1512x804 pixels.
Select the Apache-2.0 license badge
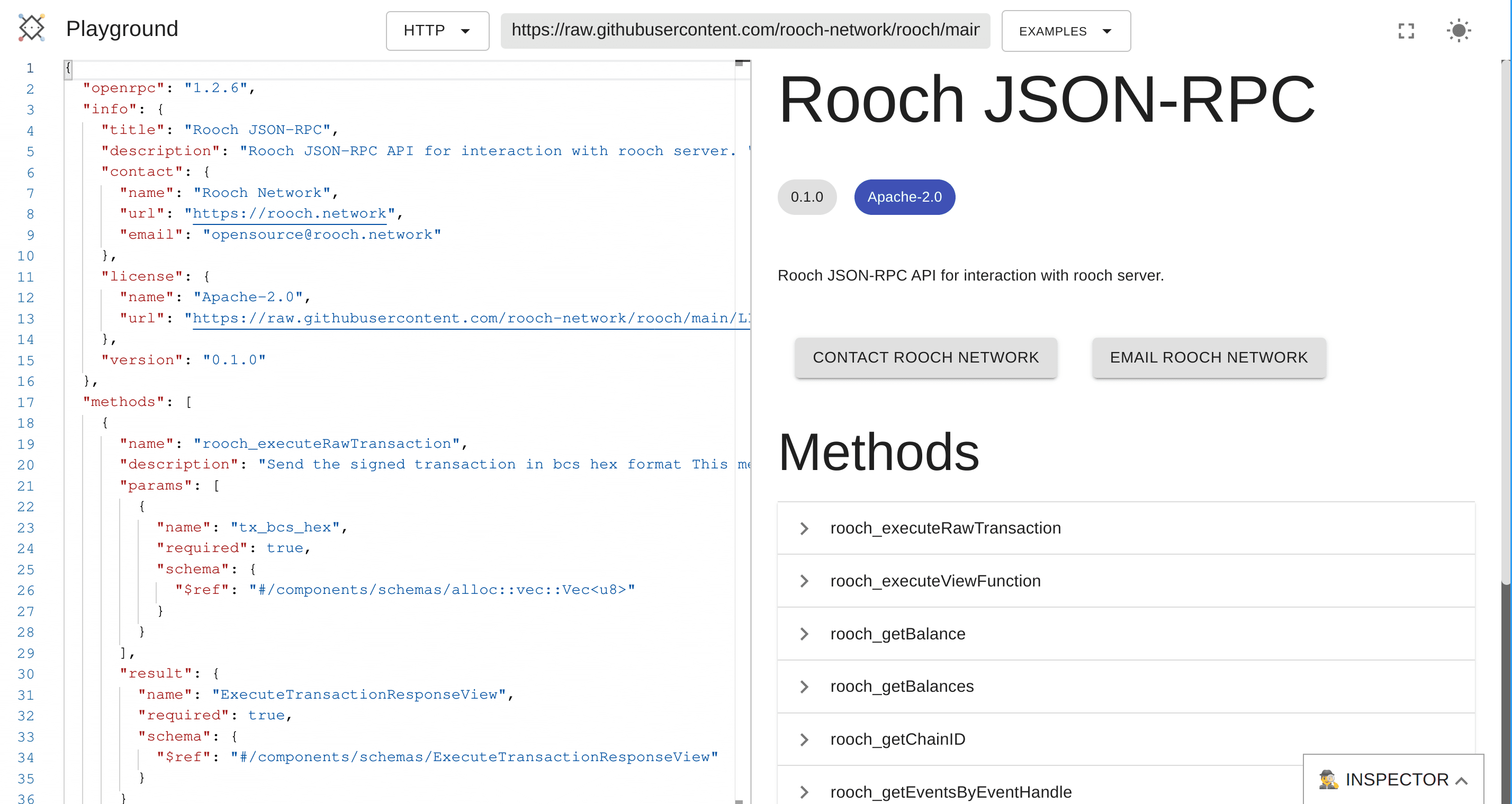904,197
